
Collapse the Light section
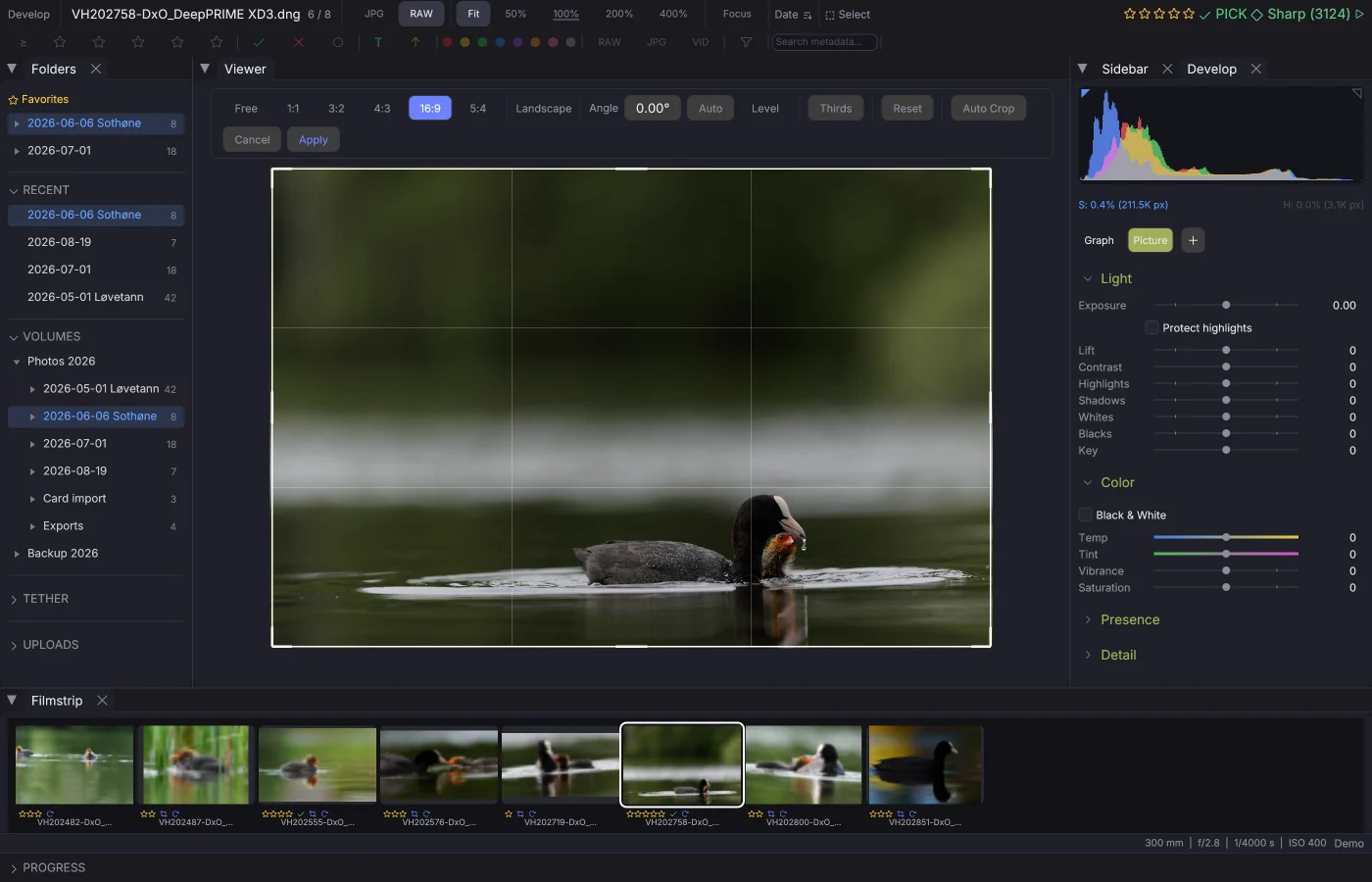coord(1088,278)
